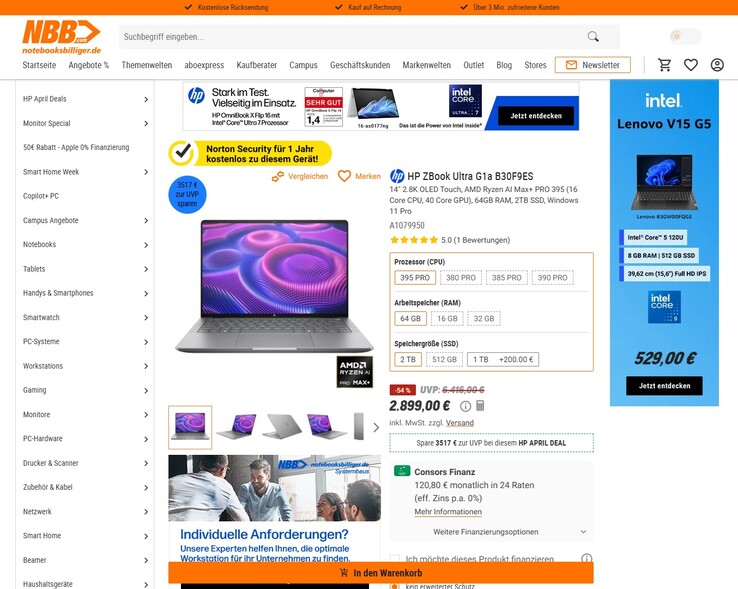Click the main laptop product image
The width and height of the screenshot is (738, 589).
click(x=274, y=286)
